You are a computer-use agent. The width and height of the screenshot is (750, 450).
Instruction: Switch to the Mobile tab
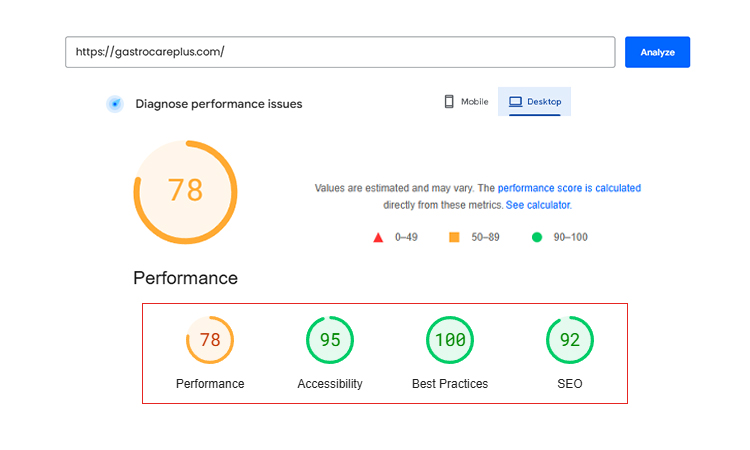click(x=466, y=101)
